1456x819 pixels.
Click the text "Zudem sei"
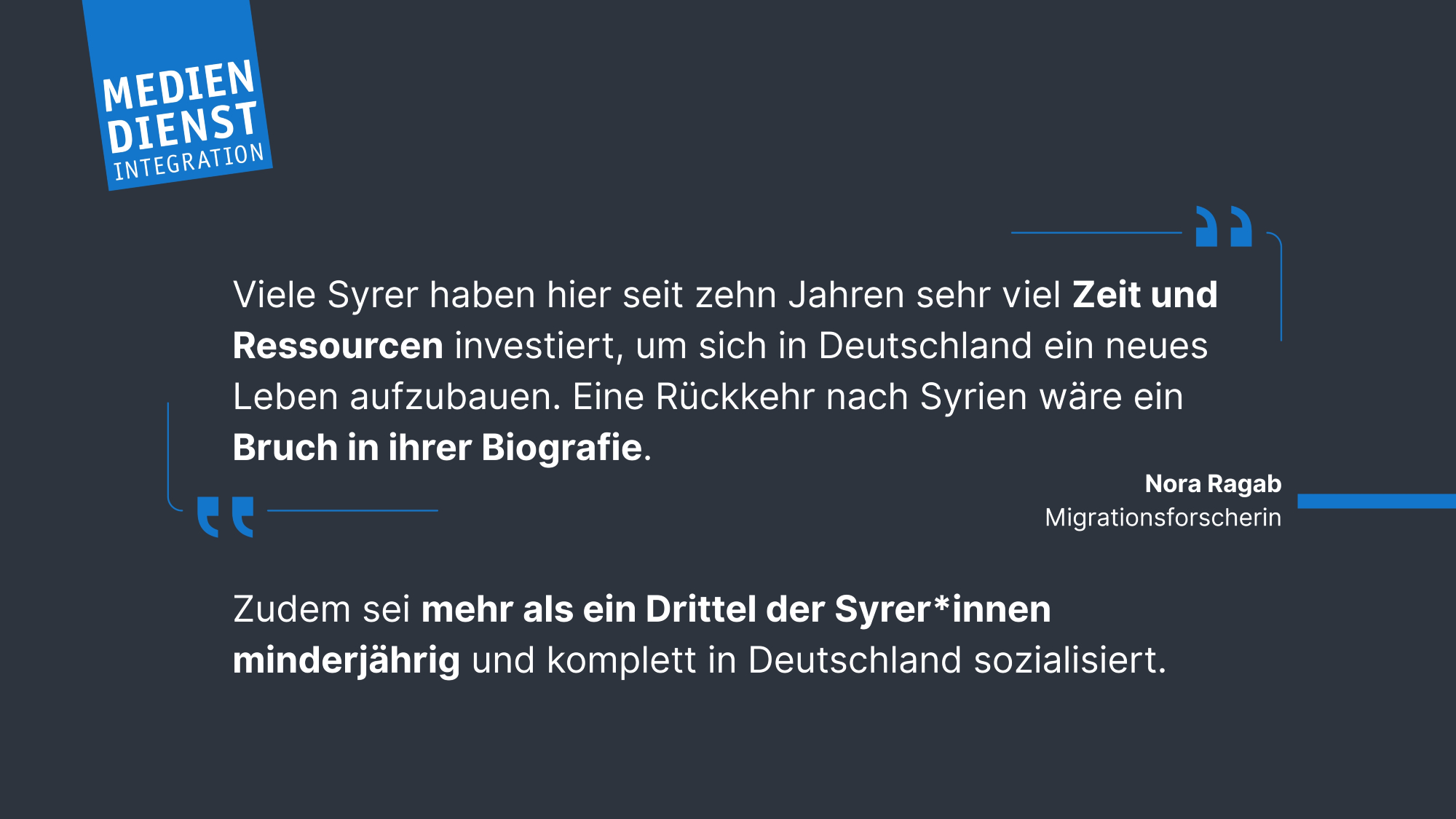pos(322,609)
